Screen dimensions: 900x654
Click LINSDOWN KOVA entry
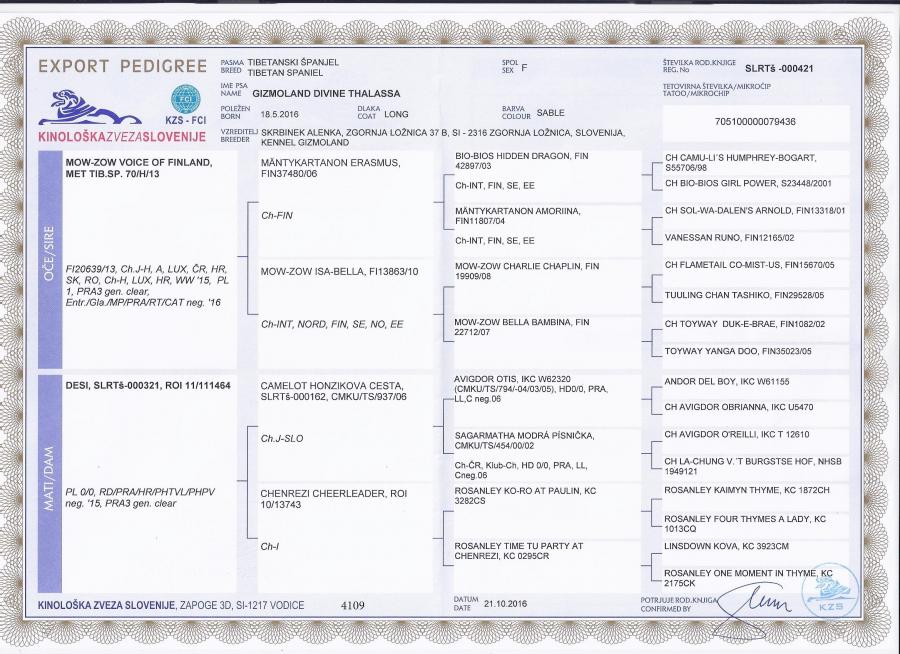click(726, 545)
